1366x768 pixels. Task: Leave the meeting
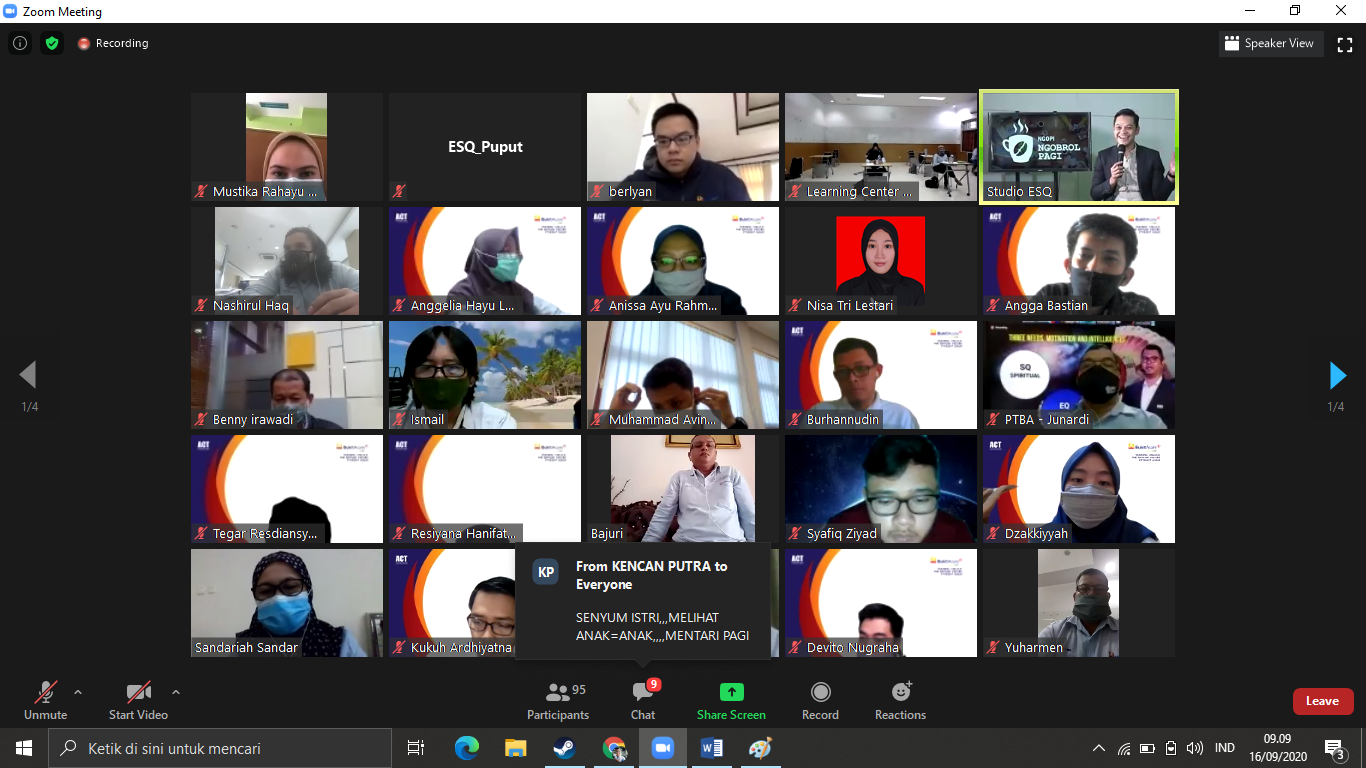click(1322, 701)
